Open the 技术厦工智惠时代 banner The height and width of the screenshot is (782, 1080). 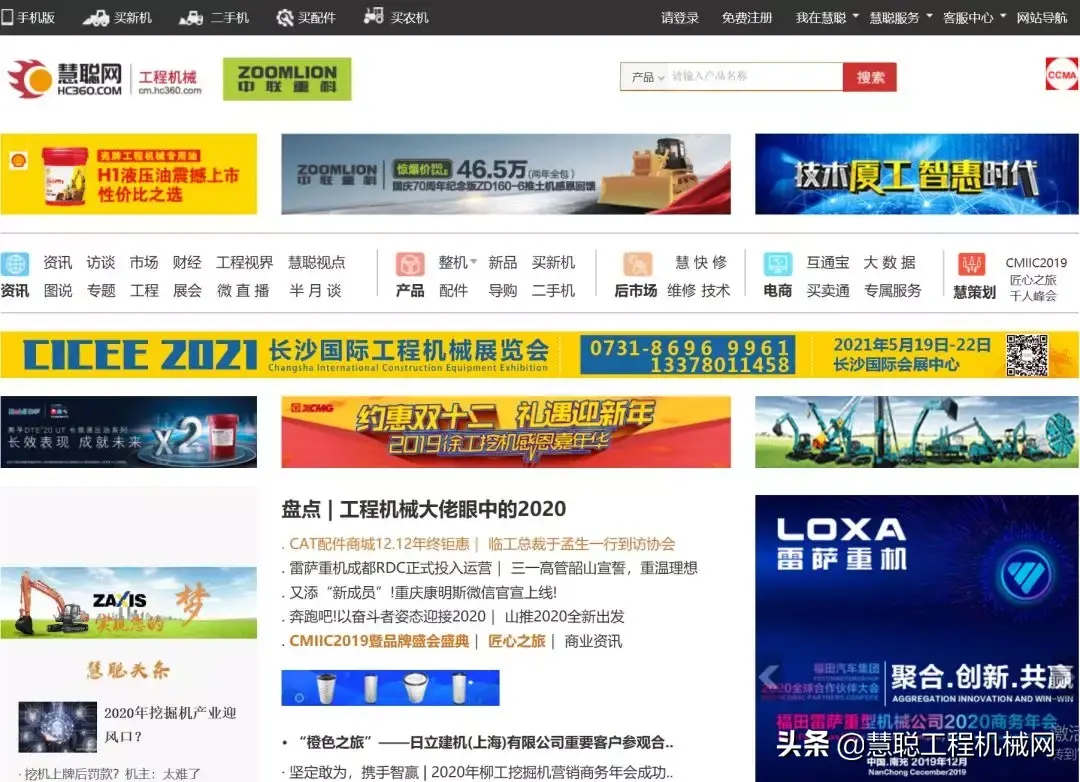(x=917, y=174)
